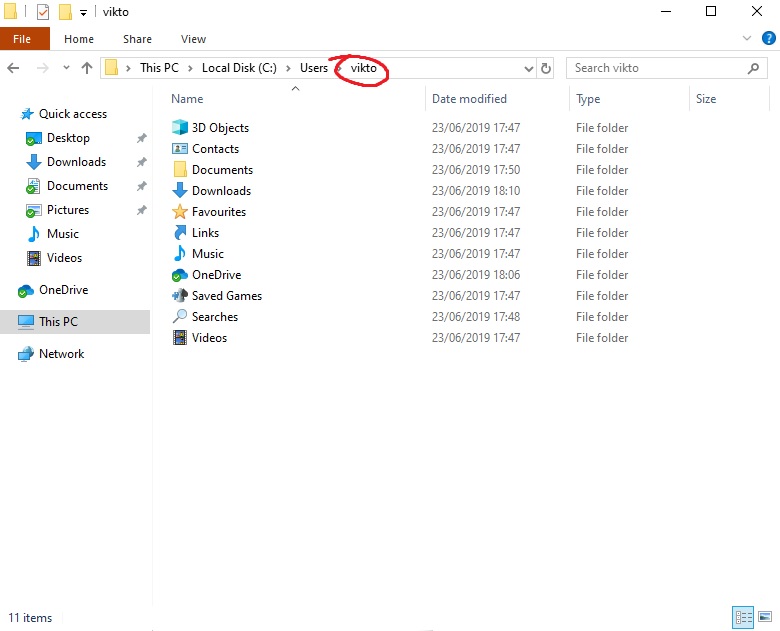Screen dimensions: 780x631
Task: Click the Properties checkmark icon in title bar
Action: pos(43,11)
